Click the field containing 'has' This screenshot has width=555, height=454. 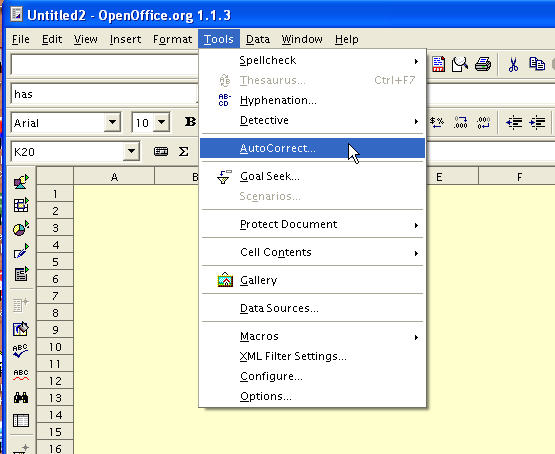pyautogui.click(x=104, y=94)
